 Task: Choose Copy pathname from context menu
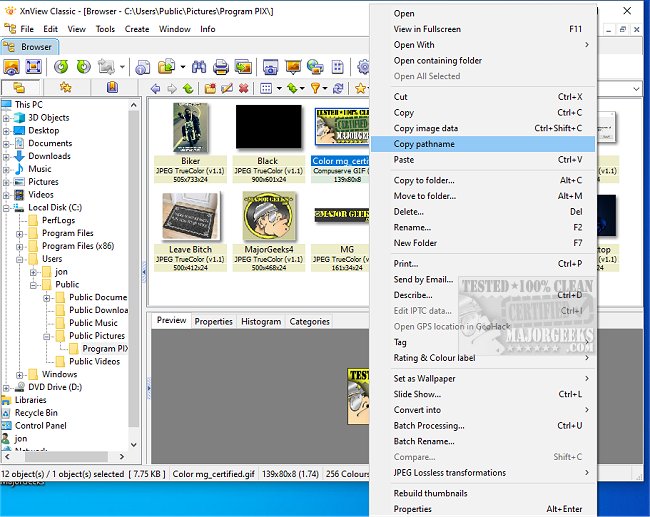click(424, 144)
